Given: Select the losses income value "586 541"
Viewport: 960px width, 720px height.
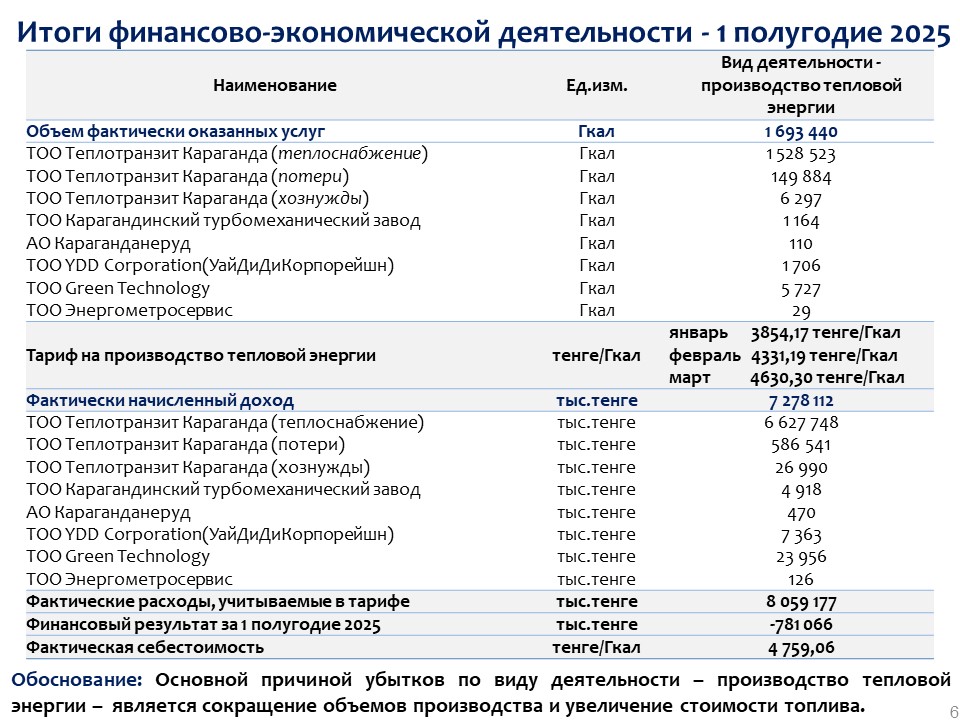Looking at the screenshot, I should 801,445.
